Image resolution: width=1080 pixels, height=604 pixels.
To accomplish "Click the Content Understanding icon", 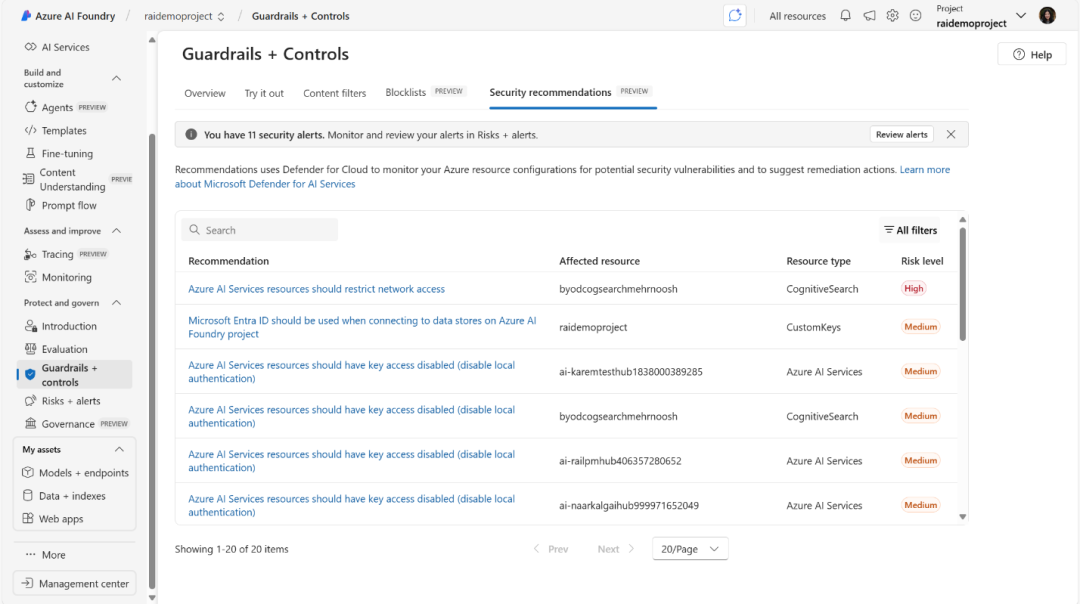I will [28, 179].
